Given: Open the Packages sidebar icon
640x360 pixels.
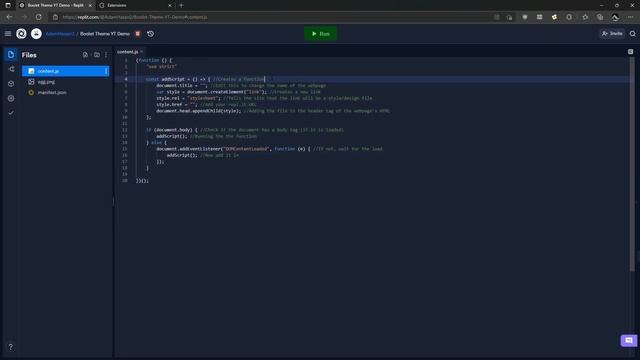Looking at the screenshot, I should (x=11, y=84).
